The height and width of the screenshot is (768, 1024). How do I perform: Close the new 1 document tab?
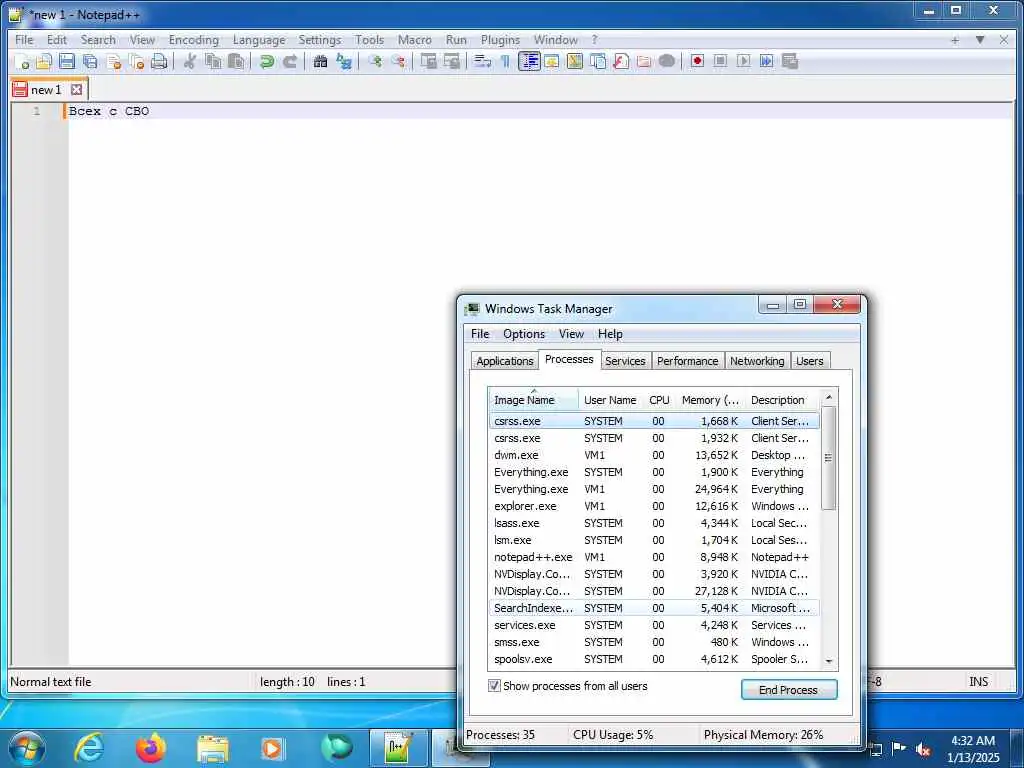[76, 89]
